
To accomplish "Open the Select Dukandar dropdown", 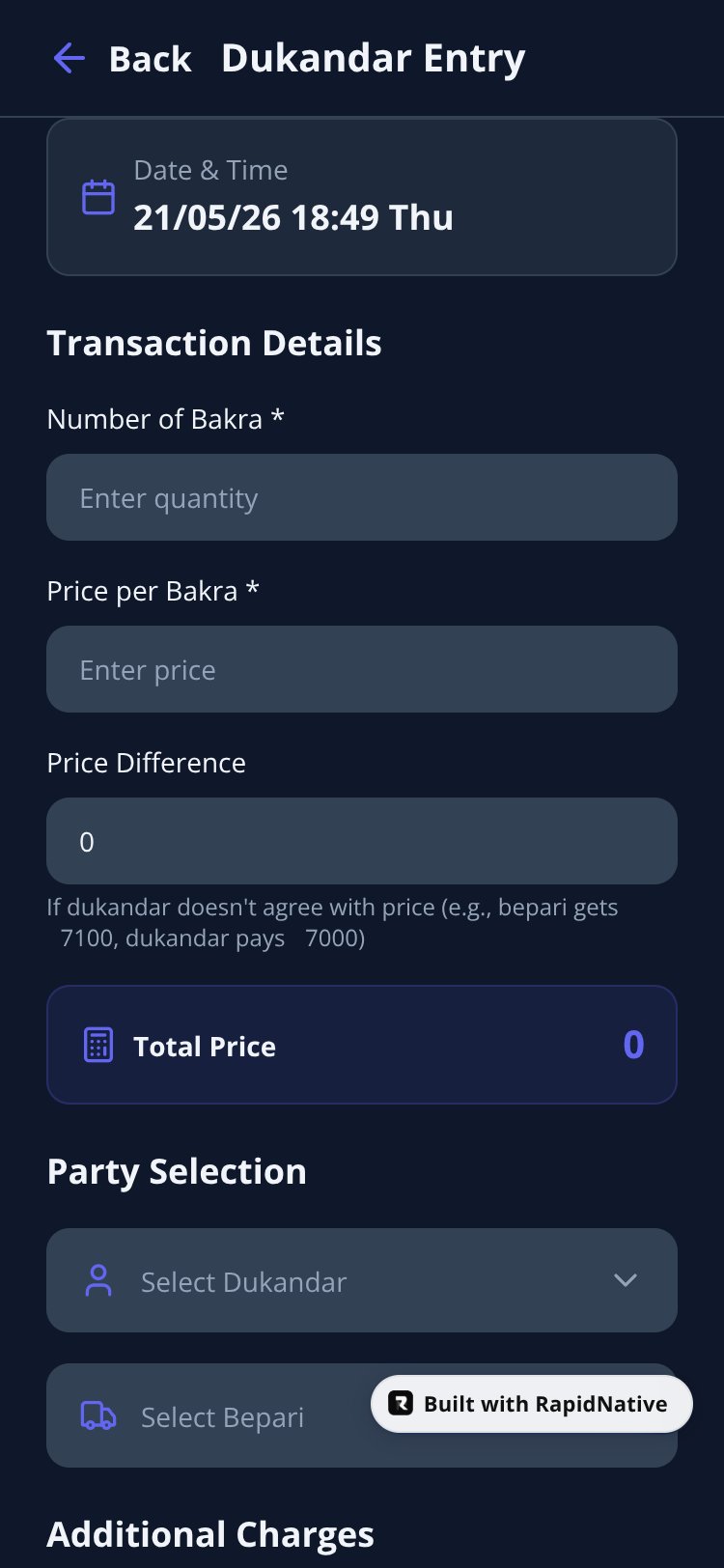I will point(362,1280).
